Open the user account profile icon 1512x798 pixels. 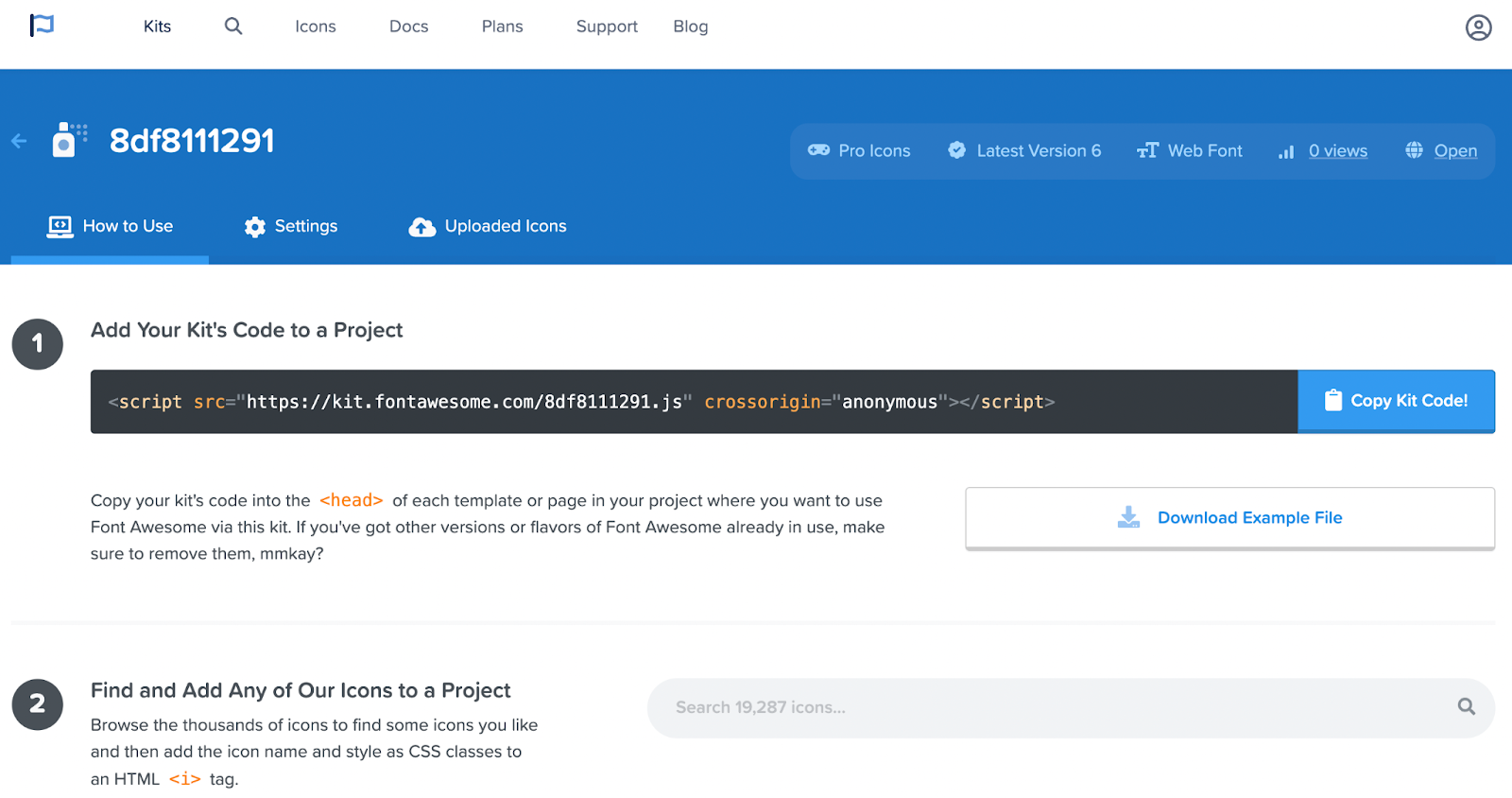click(1479, 27)
